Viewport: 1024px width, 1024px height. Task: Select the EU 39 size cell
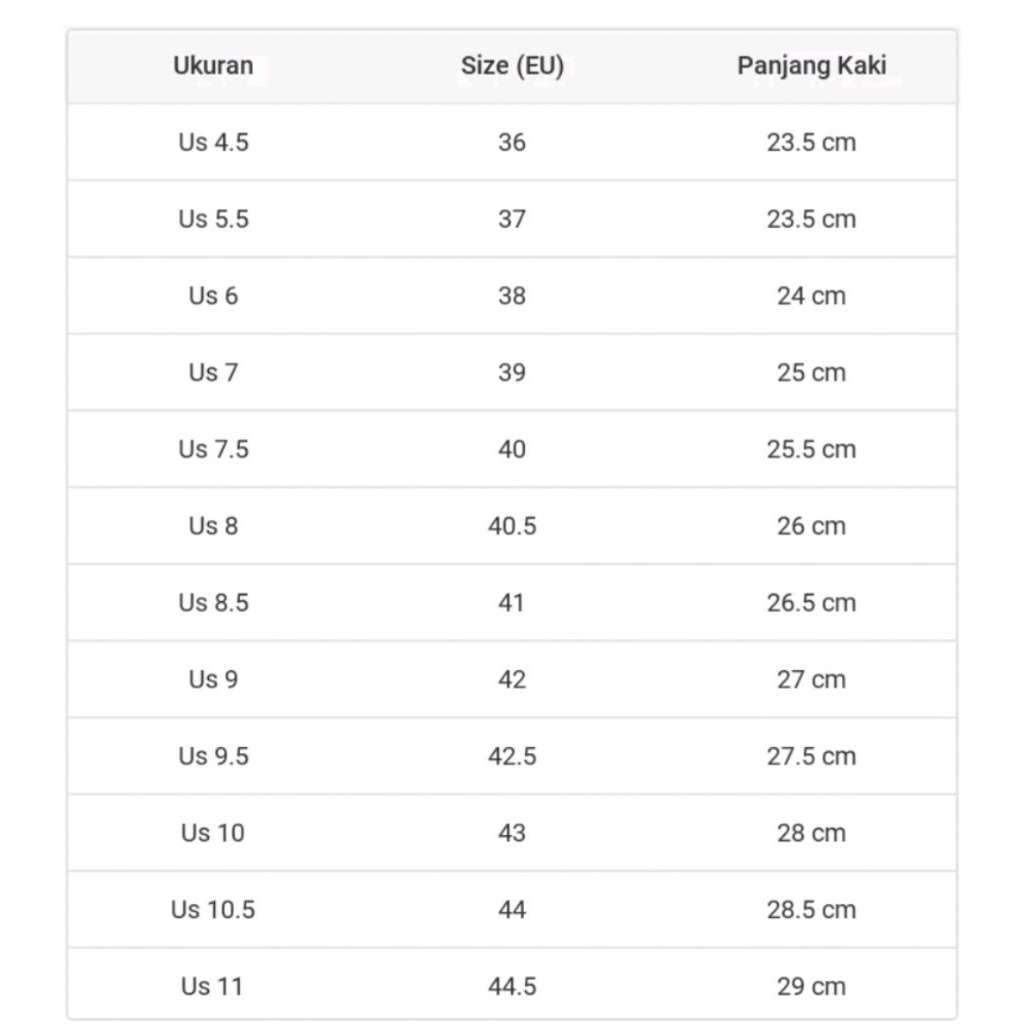(x=512, y=372)
